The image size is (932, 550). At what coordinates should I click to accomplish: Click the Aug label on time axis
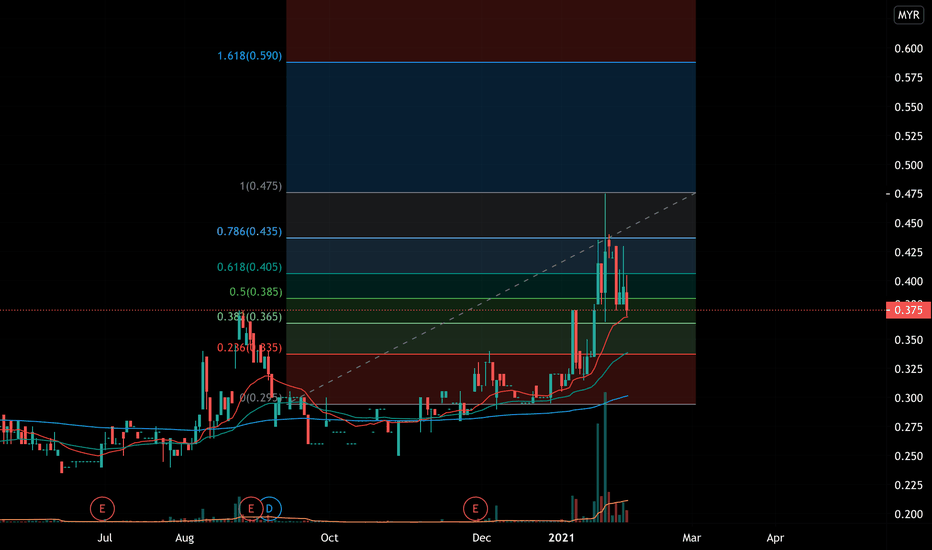click(185, 538)
